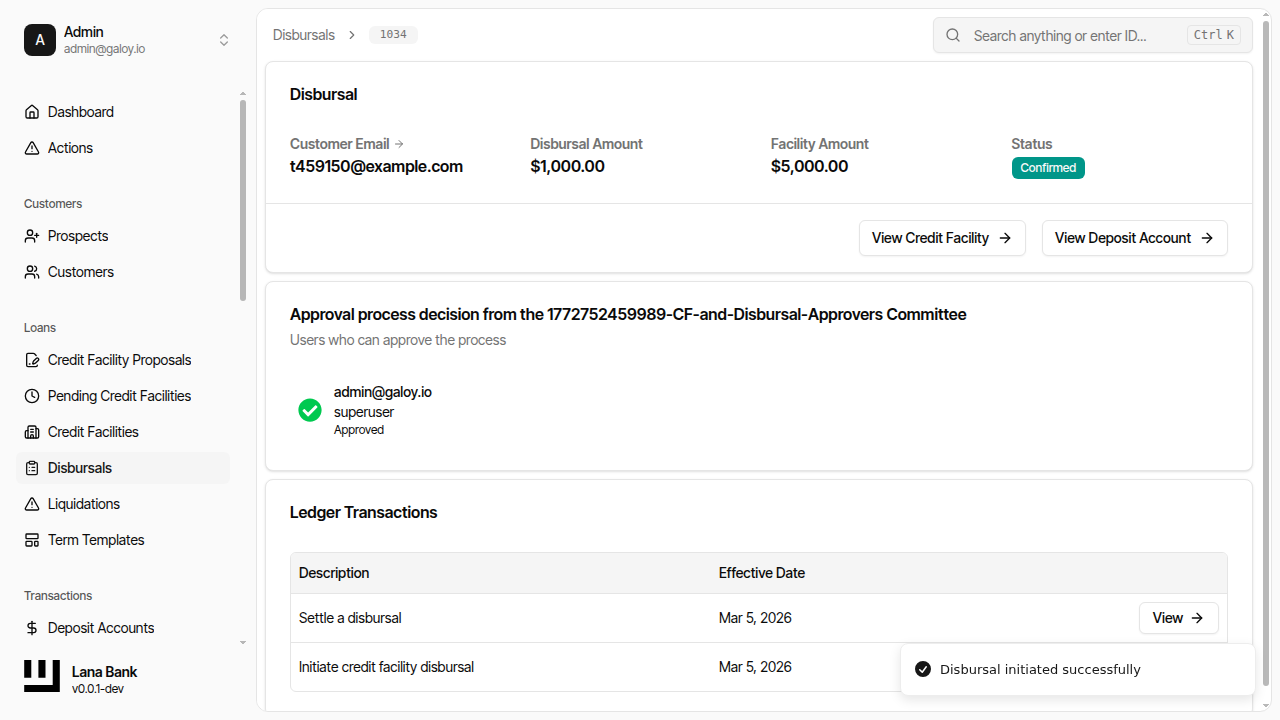The image size is (1280, 720).
Task: Click the green approved checkmark icon
Action: pyautogui.click(x=310, y=410)
